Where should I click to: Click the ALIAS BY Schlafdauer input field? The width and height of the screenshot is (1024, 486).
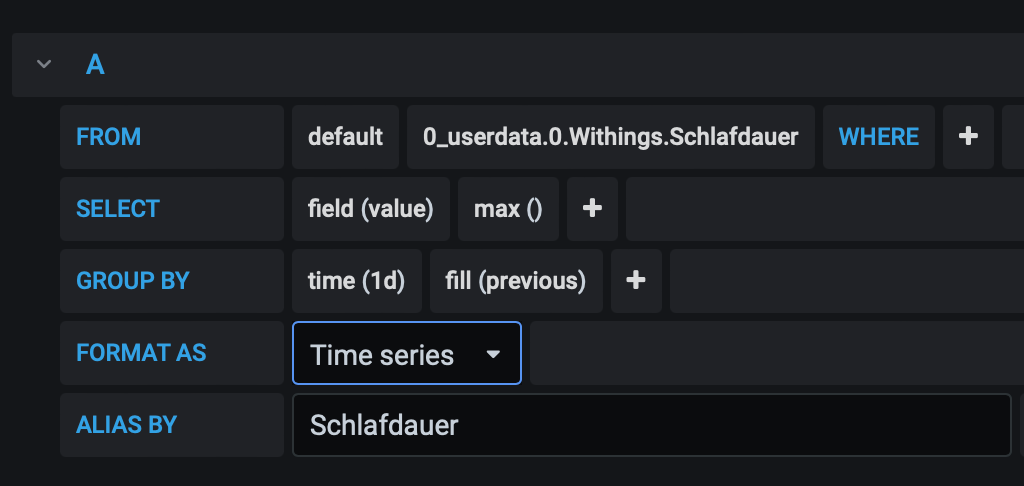[652, 425]
